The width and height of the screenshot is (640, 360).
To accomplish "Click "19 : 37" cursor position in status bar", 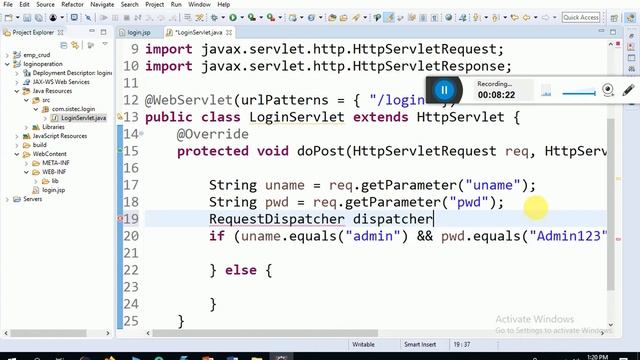I will (462, 344).
